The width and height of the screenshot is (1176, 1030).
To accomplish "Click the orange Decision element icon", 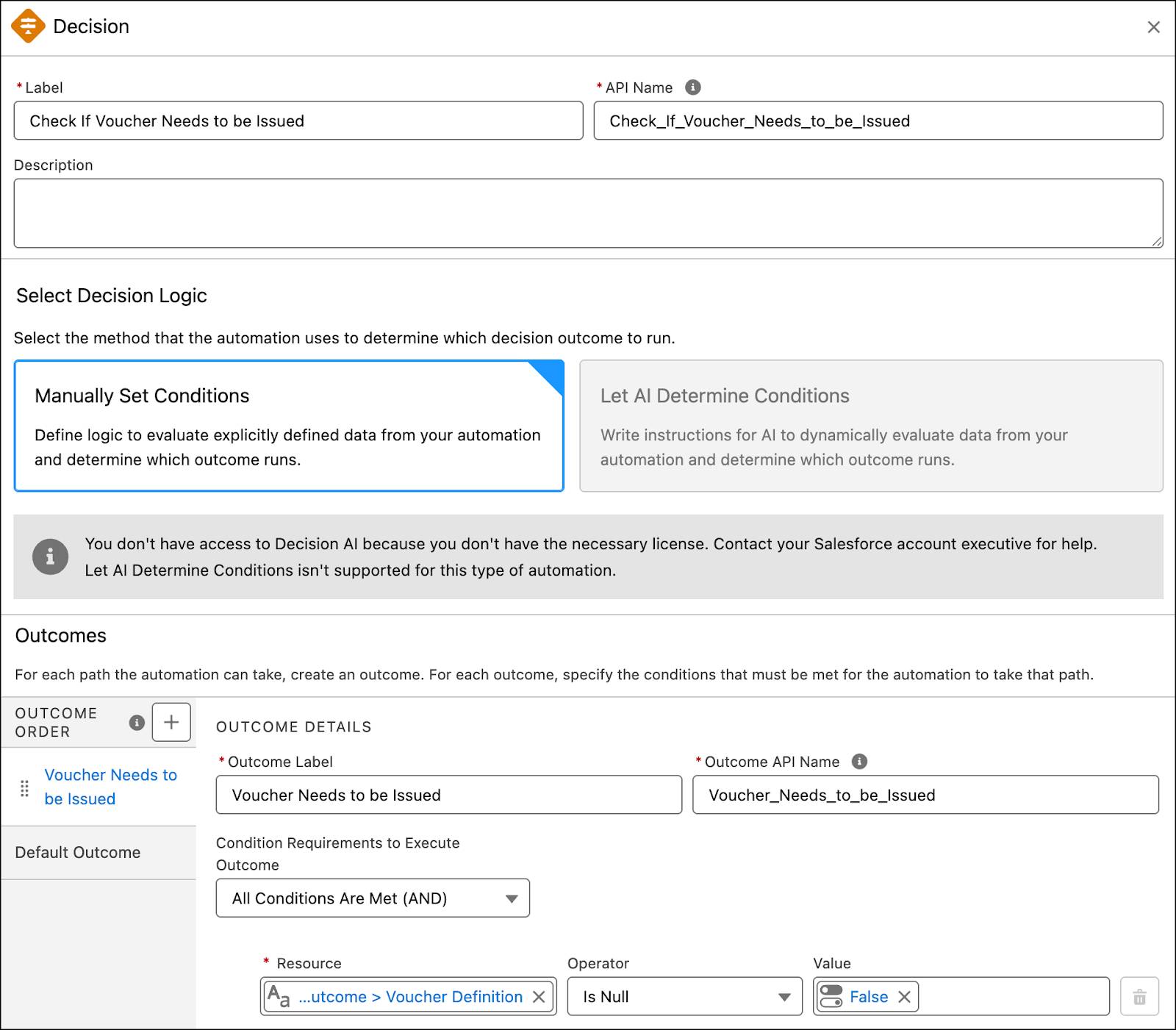I will (28, 26).
